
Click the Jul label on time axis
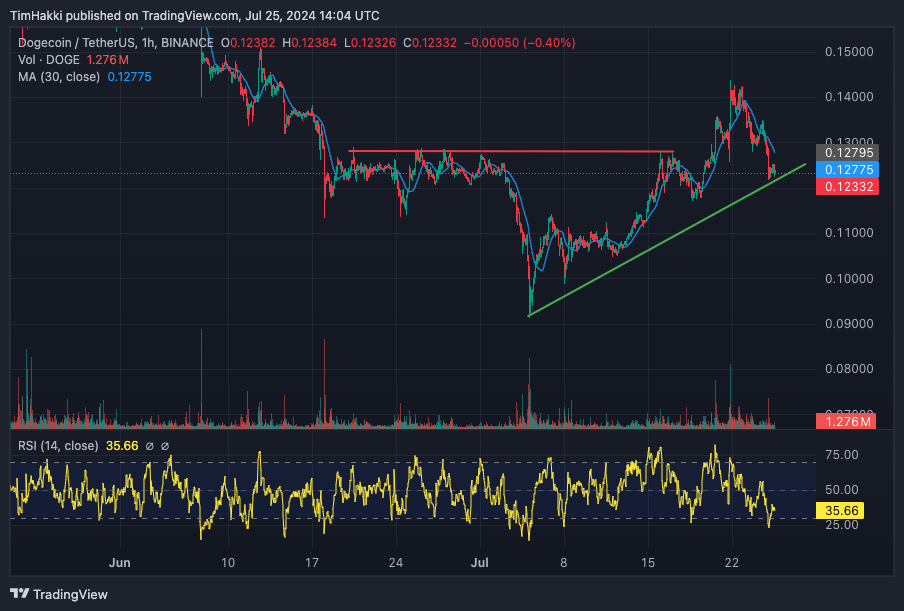click(479, 563)
